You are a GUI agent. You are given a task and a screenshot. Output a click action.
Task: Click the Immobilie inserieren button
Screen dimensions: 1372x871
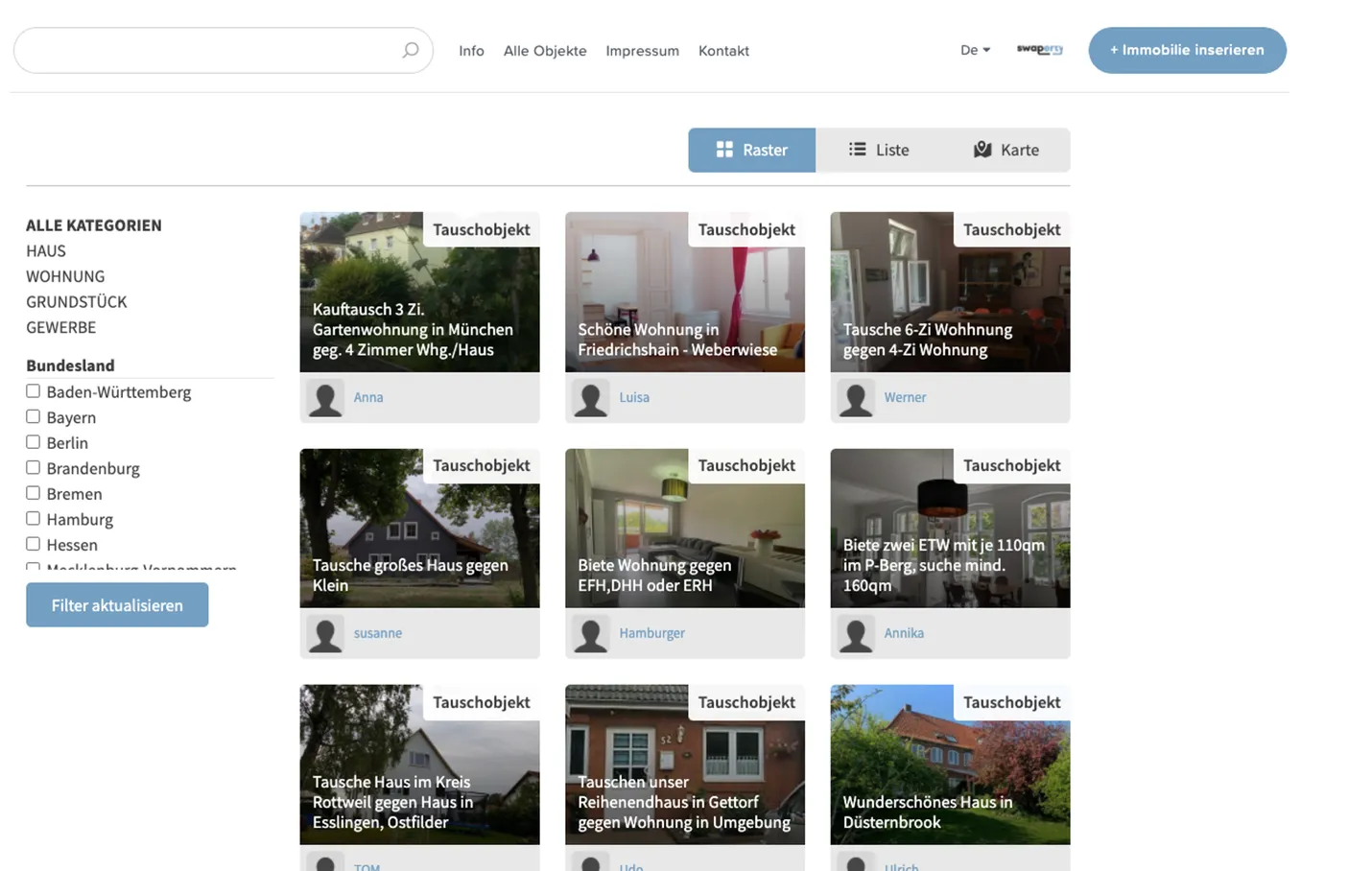tap(1187, 50)
